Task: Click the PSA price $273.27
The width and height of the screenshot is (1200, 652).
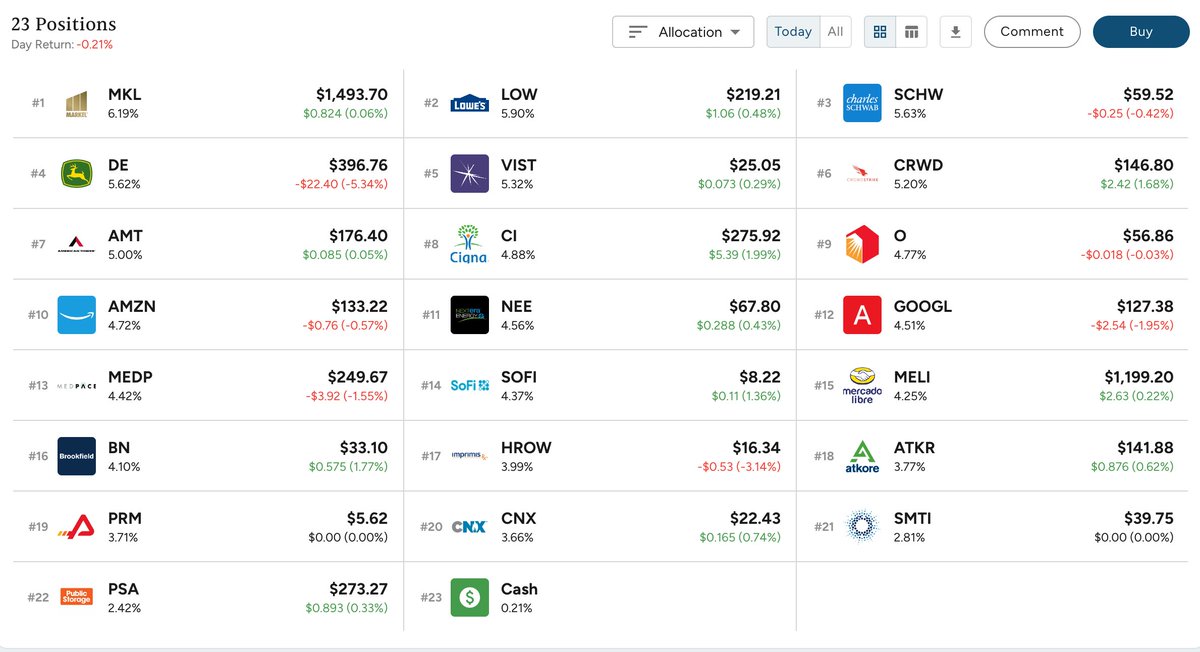Action: click(358, 589)
